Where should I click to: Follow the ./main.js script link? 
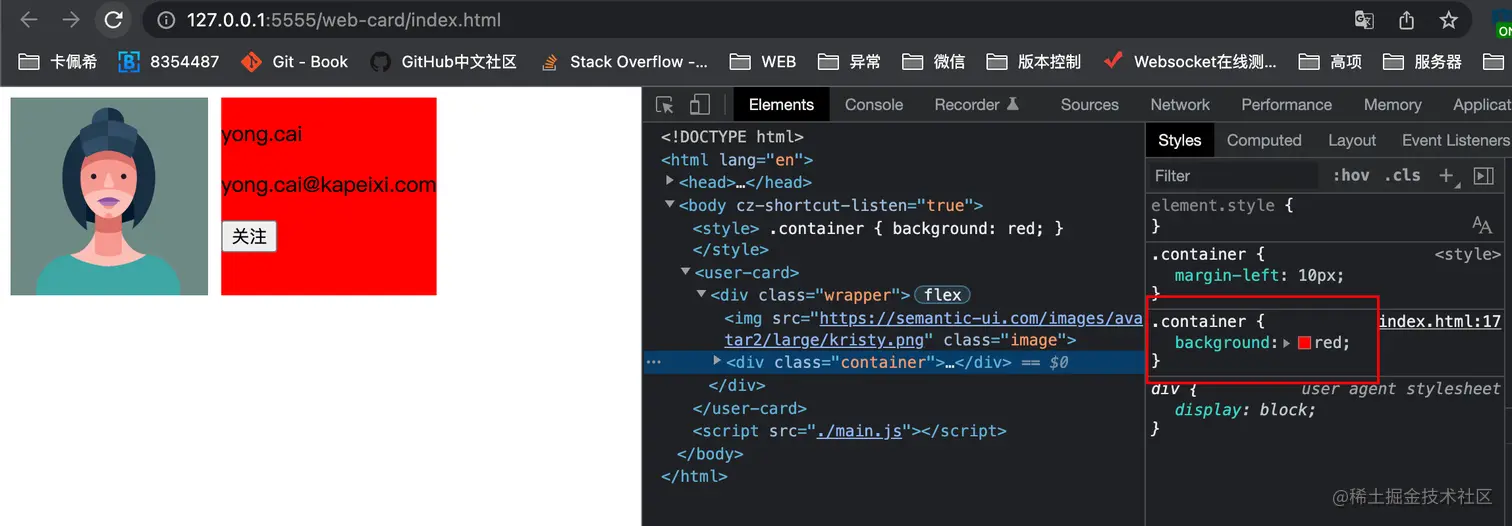coord(857,431)
